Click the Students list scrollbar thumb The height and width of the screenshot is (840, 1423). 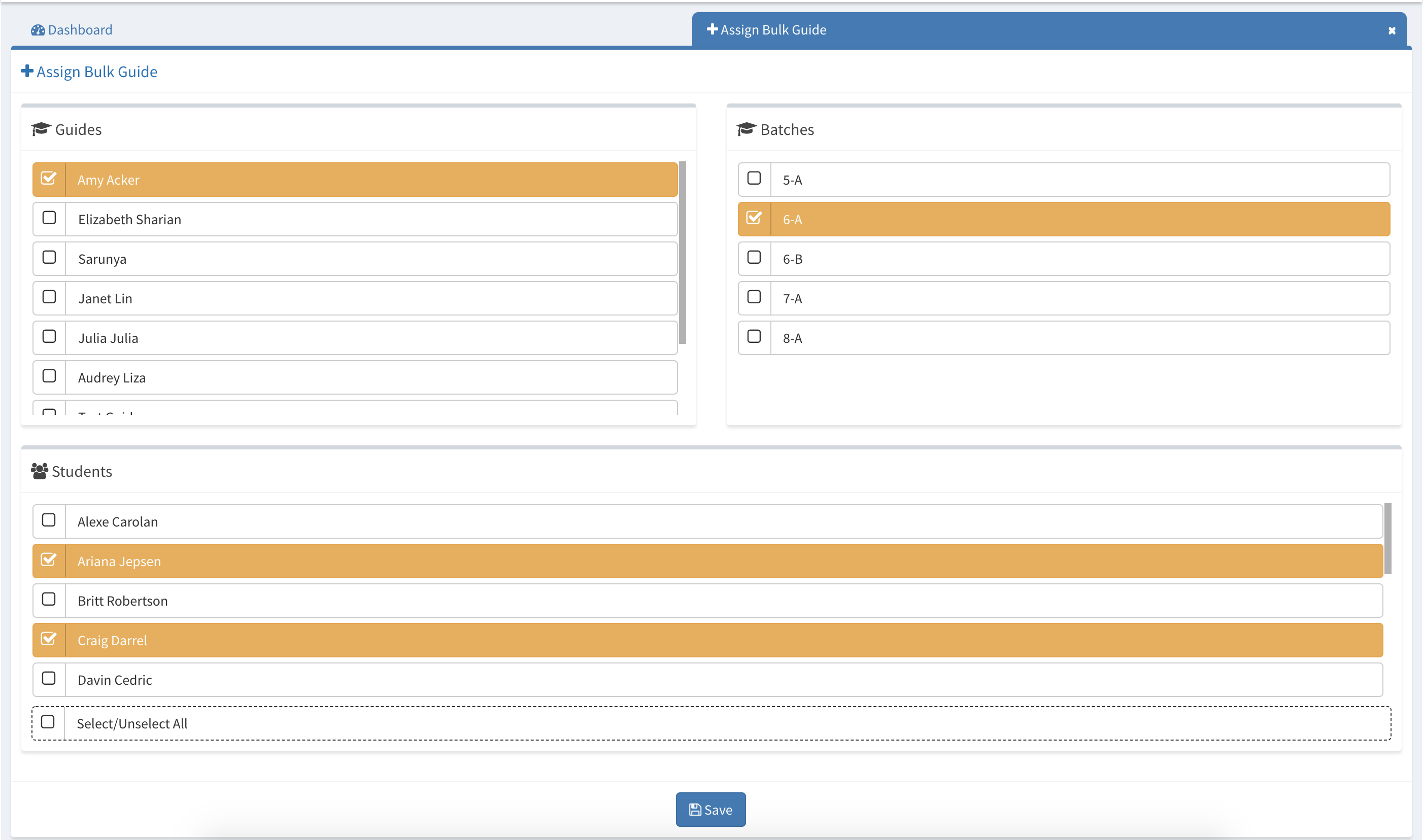click(x=1387, y=538)
